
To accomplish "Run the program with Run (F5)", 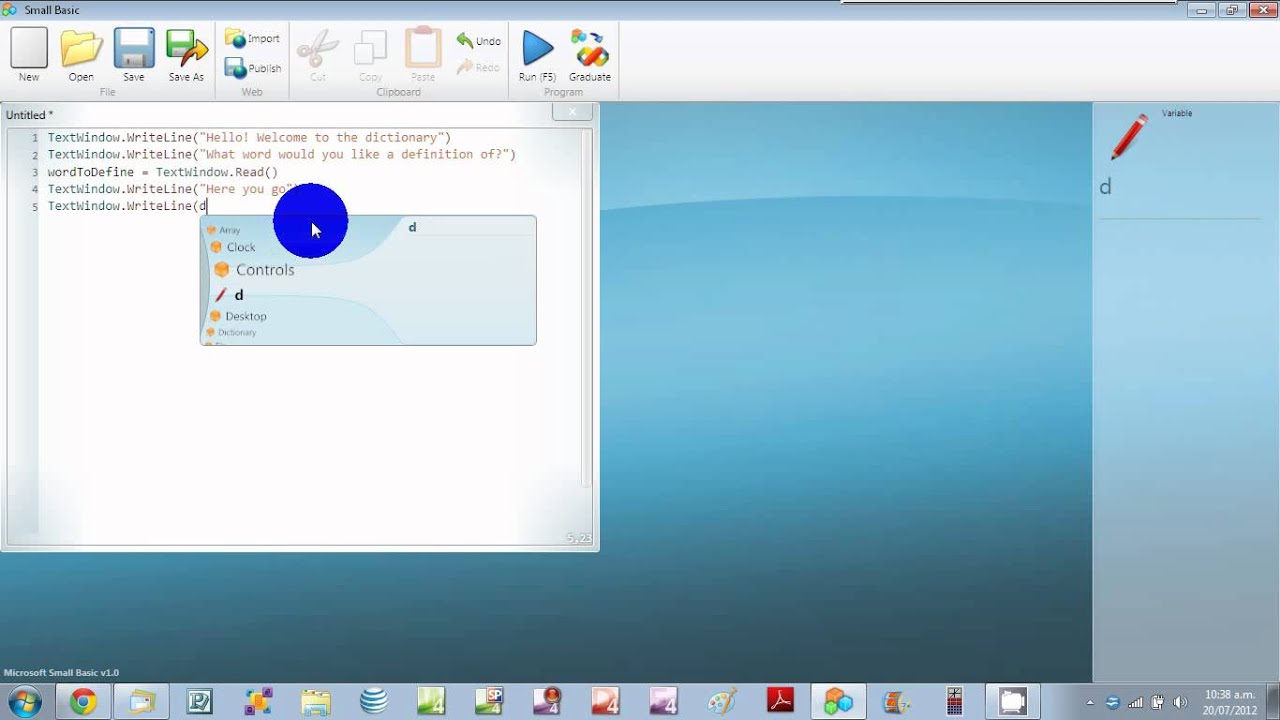I will (x=537, y=55).
